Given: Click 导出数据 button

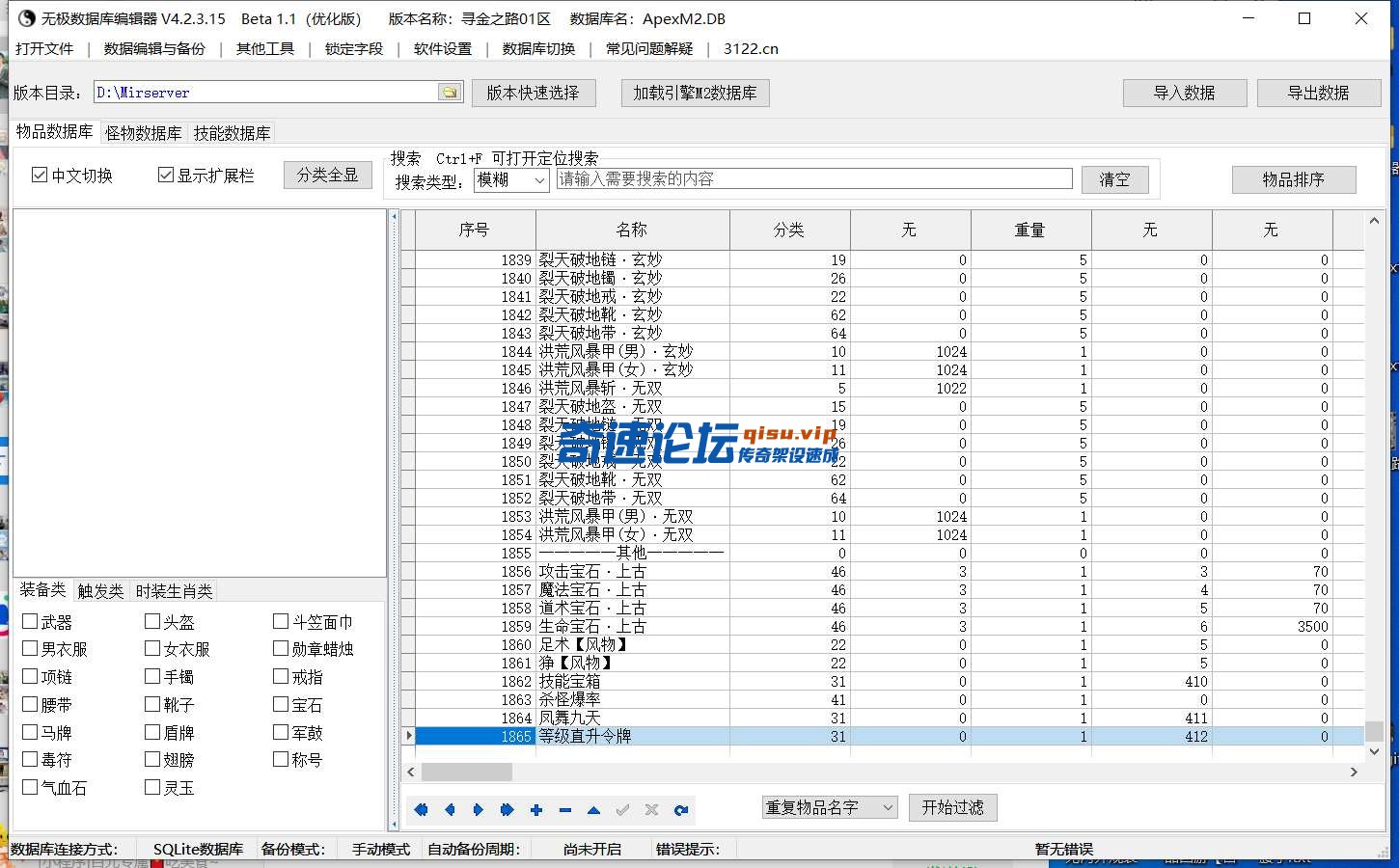Looking at the screenshot, I should (1319, 93).
